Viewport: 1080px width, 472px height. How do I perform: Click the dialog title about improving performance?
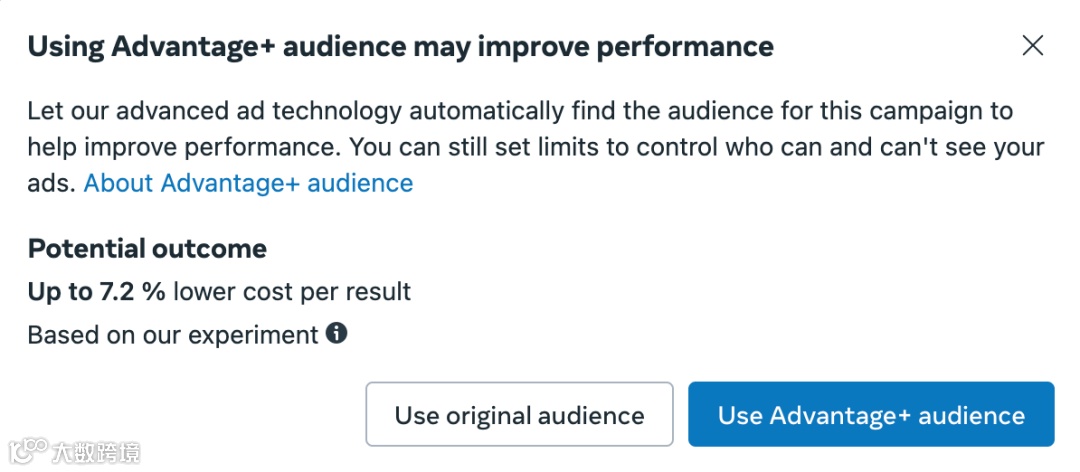coord(400,46)
